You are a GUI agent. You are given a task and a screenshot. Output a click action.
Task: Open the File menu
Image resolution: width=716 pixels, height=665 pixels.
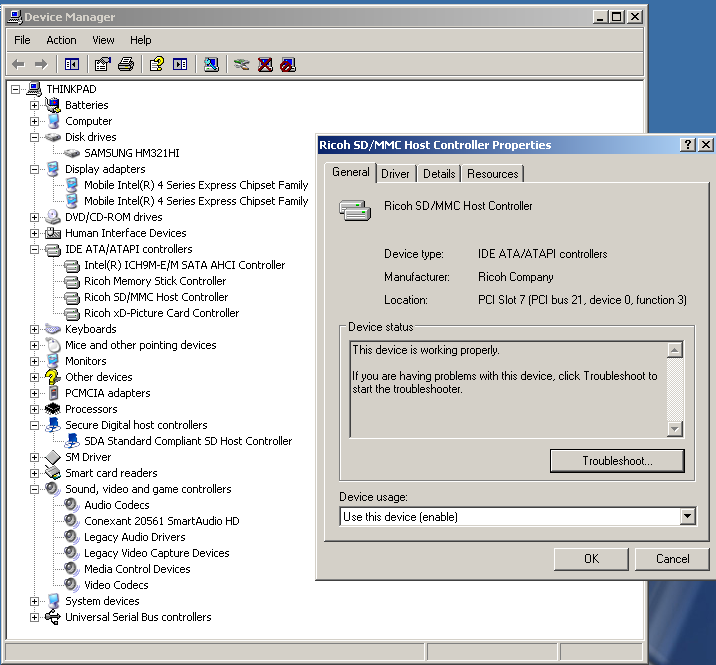point(22,40)
